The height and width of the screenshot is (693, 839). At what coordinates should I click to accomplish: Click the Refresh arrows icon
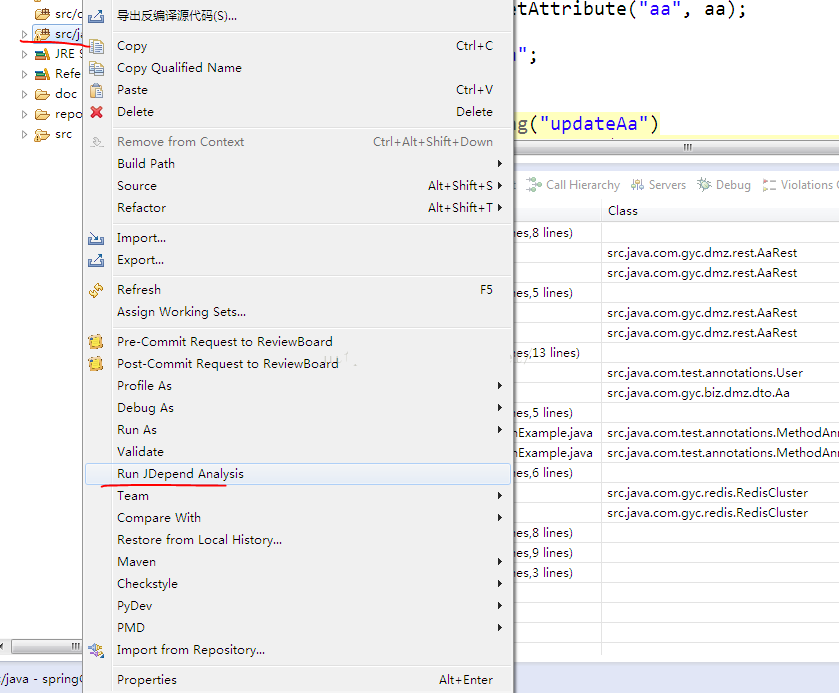(96, 290)
